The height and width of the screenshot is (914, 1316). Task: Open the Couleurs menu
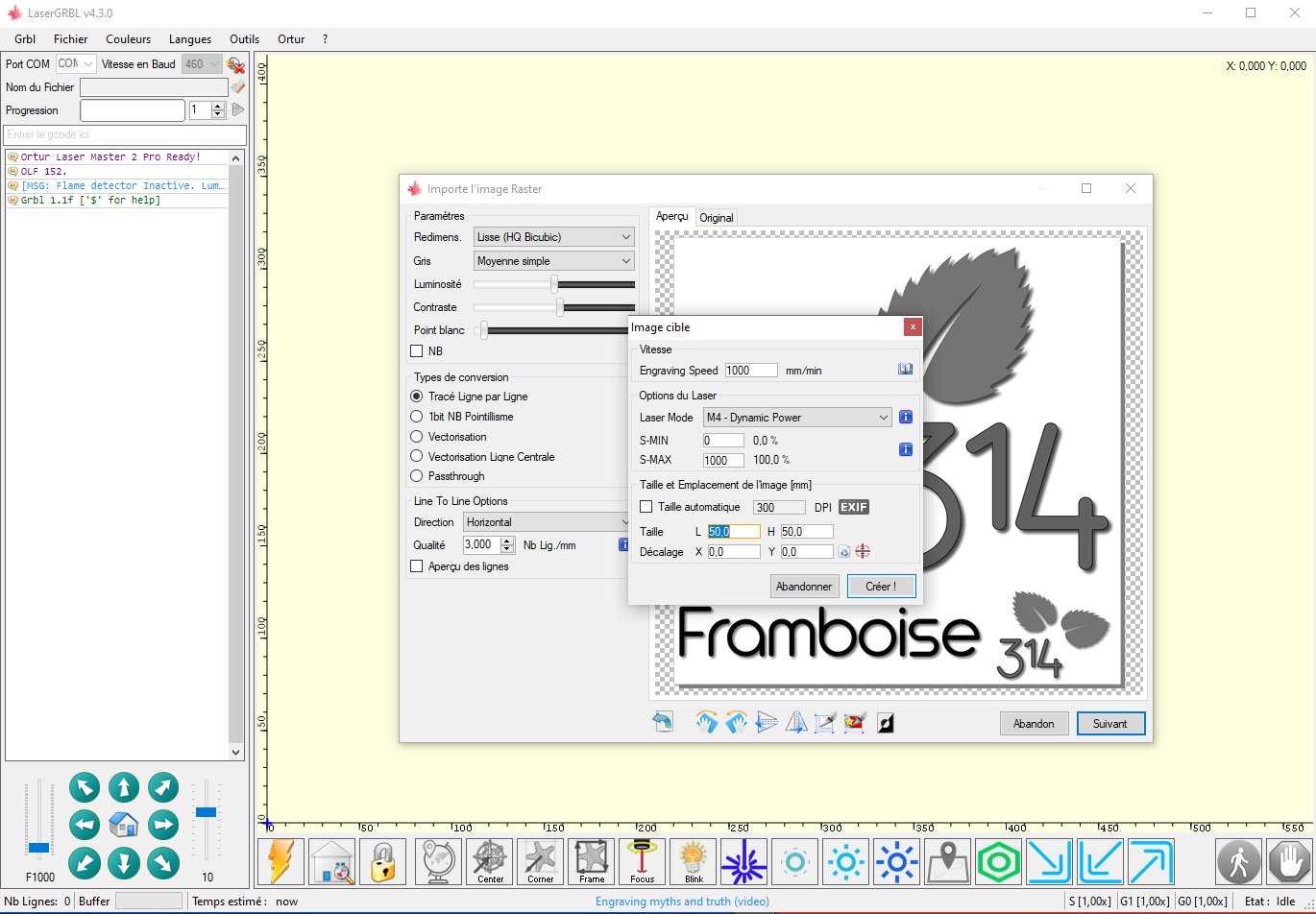[x=129, y=39]
